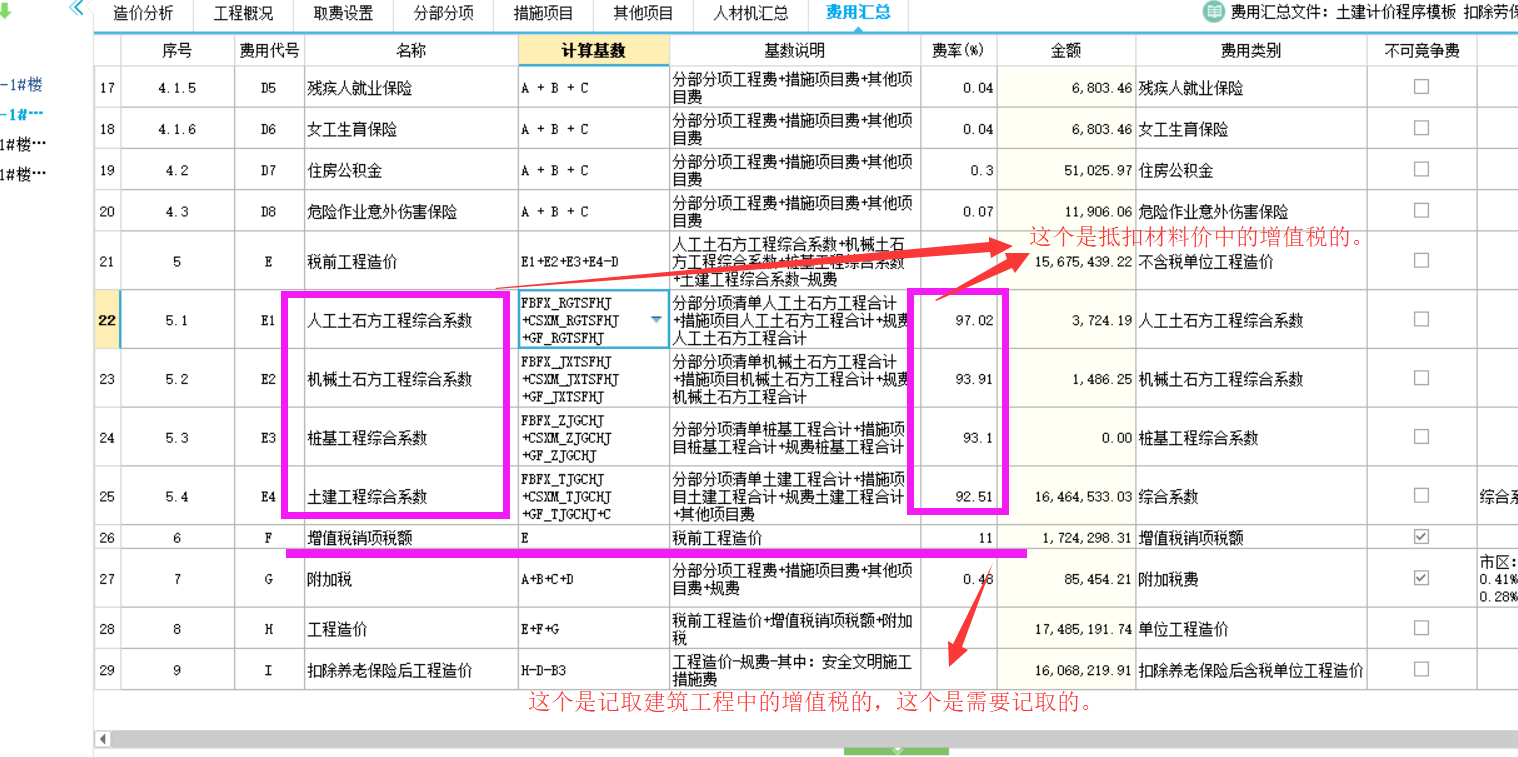Image resolution: width=1518 pixels, height=757 pixels.
Task: Select the -1#楼 tree item
Action: tap(22, 85)
